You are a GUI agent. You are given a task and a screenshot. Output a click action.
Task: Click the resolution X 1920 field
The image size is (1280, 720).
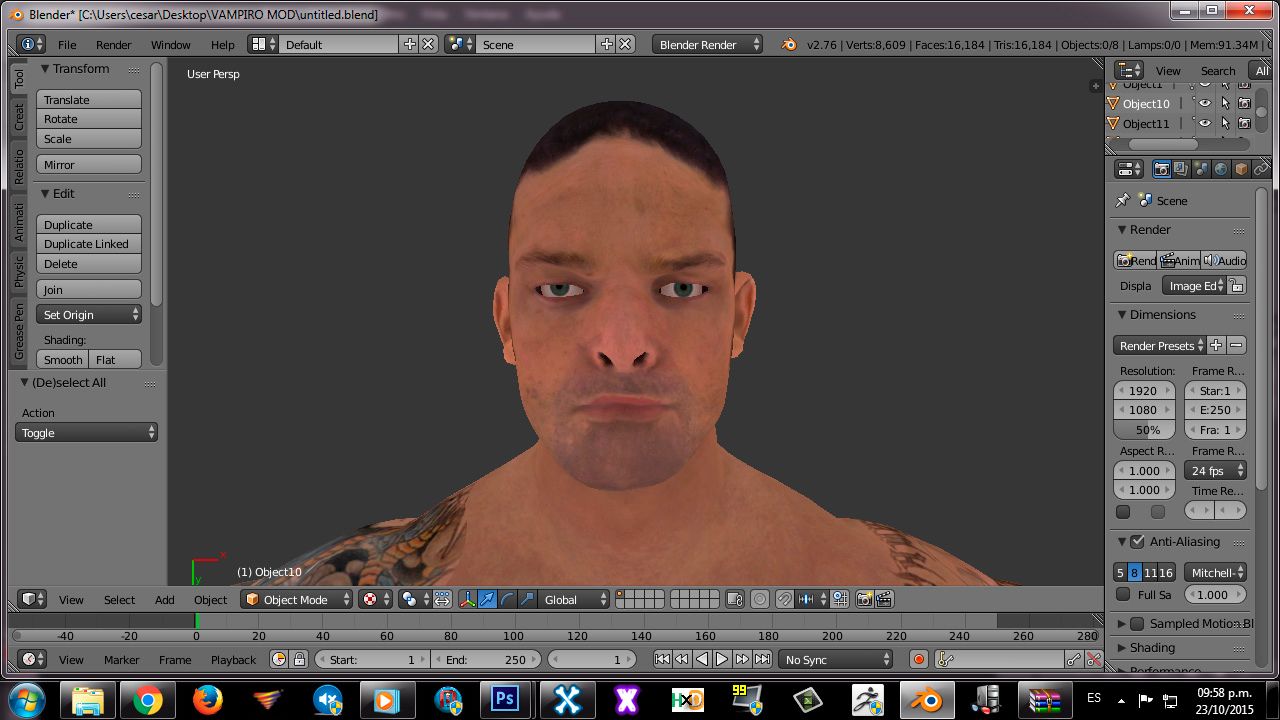(x=1145, y=390)
